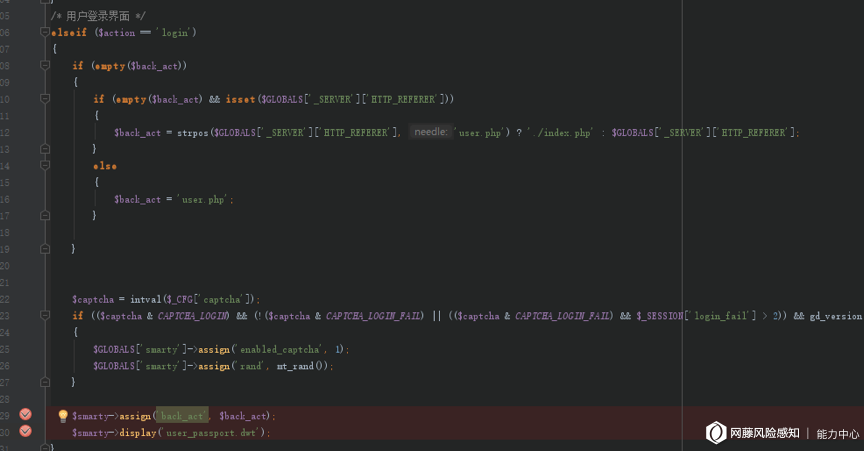Click the highlighted 'back_act' string

click(x=182, y=416)
